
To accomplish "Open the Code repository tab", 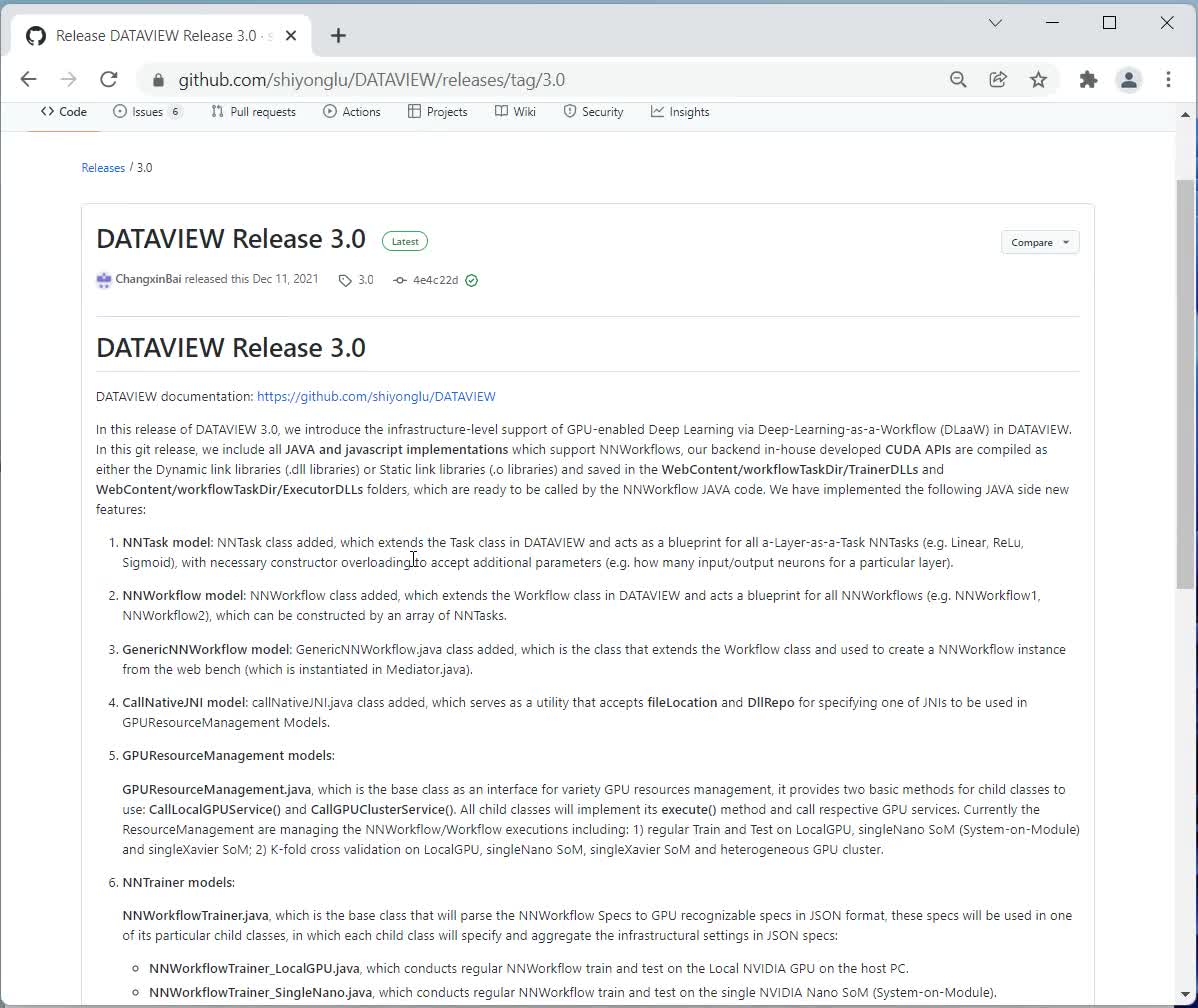I will pyautogui.click(x=64, y=112).
